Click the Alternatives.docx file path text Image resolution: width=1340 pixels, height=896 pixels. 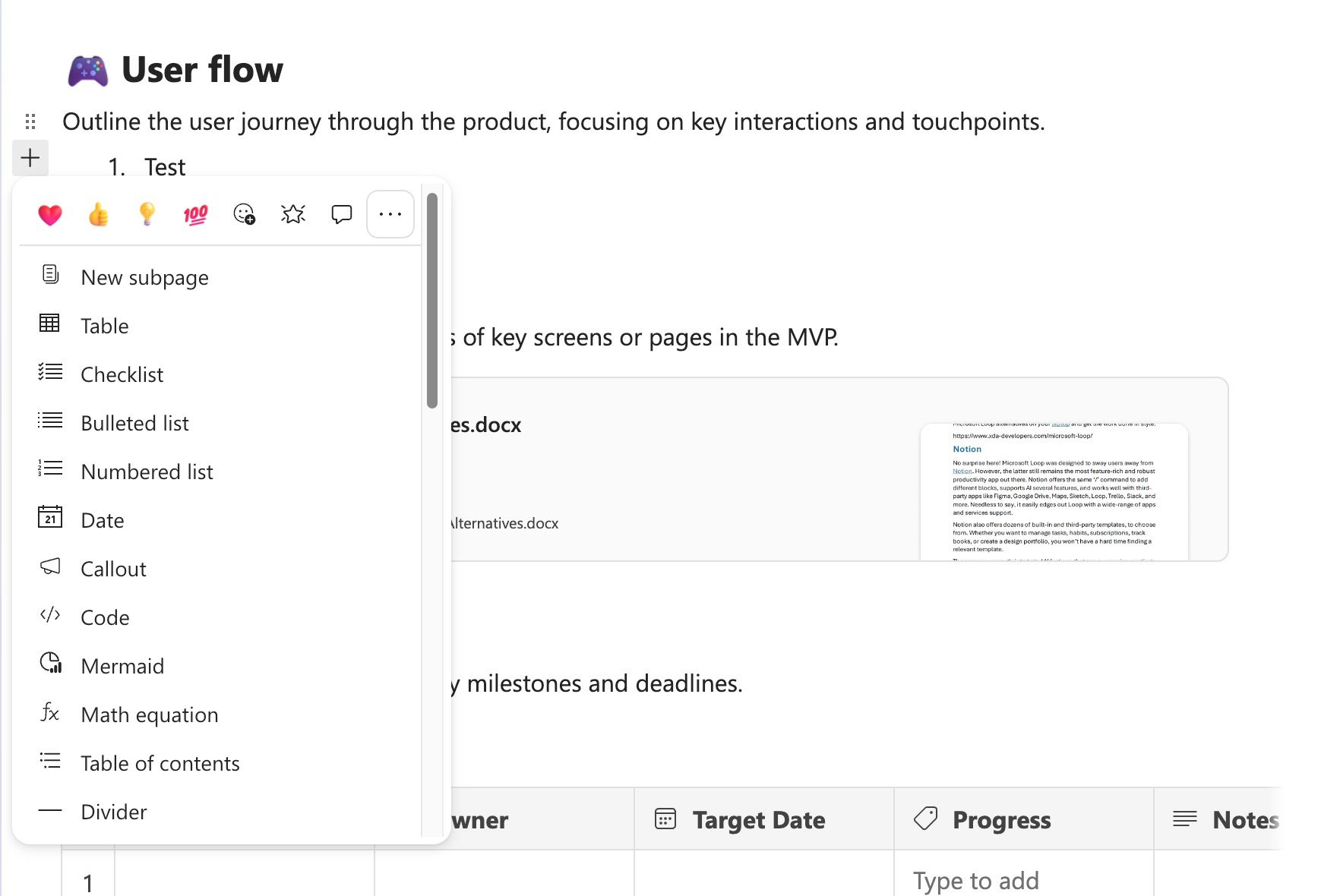pos(505,523)
